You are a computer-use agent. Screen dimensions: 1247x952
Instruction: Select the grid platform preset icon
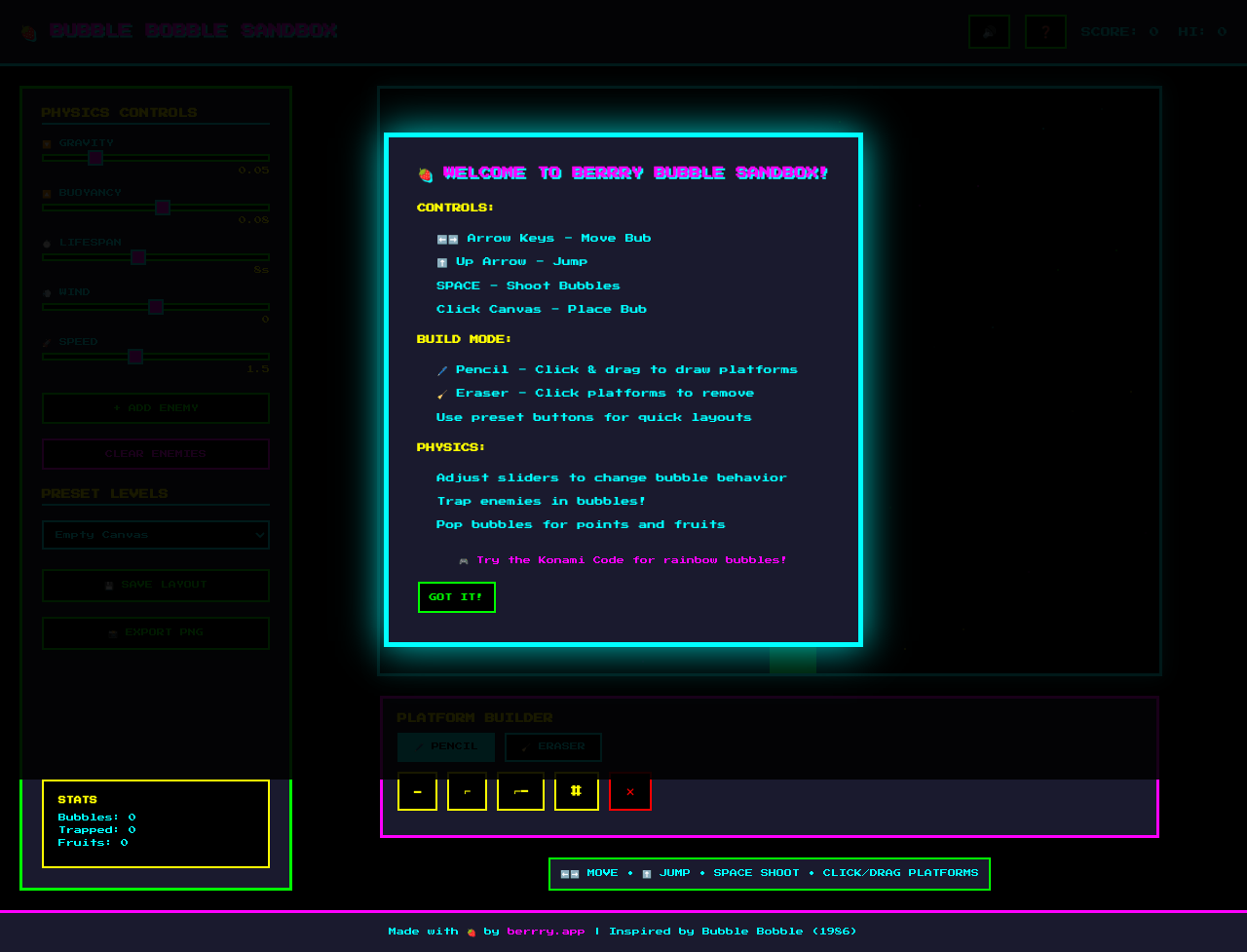576,791
